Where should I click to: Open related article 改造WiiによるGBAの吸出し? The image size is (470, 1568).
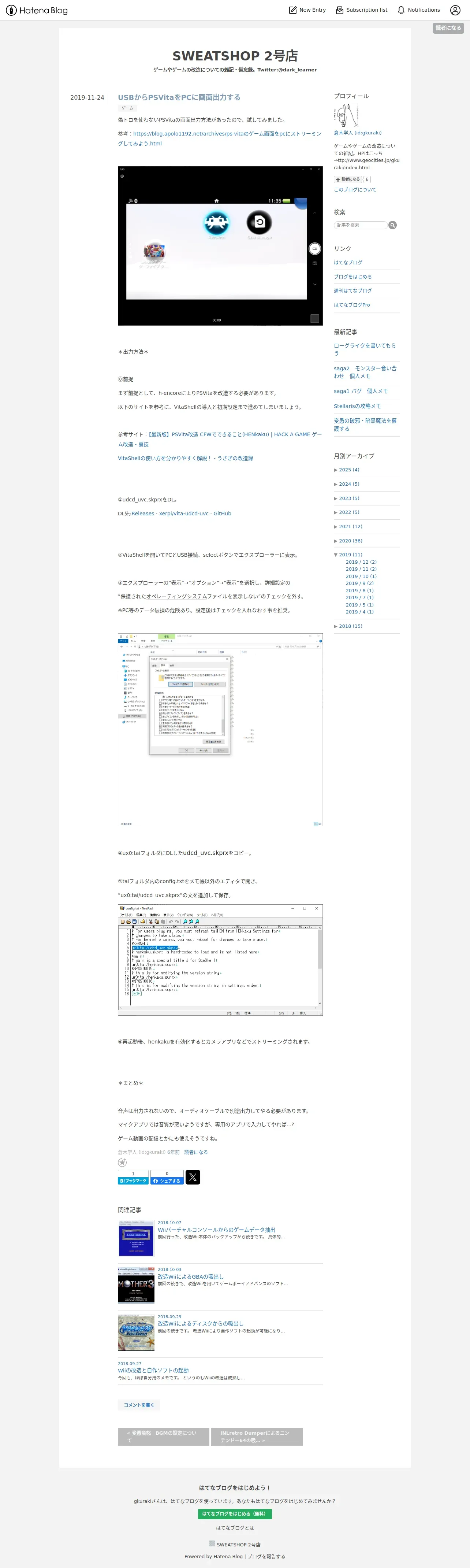click(x=190, y=1276)
